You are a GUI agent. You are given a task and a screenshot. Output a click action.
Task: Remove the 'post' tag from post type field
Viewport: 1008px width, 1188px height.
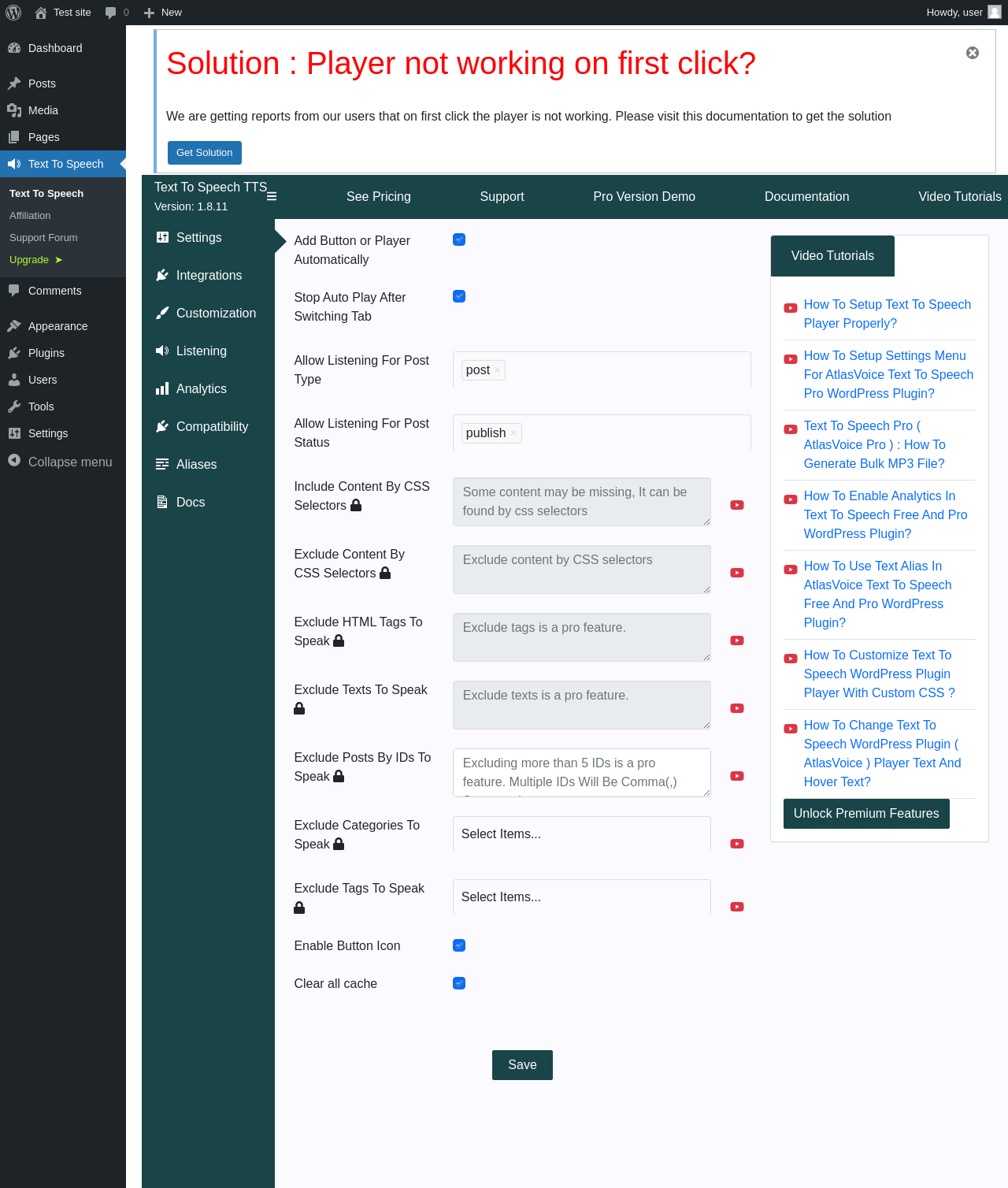click(498, 370)
